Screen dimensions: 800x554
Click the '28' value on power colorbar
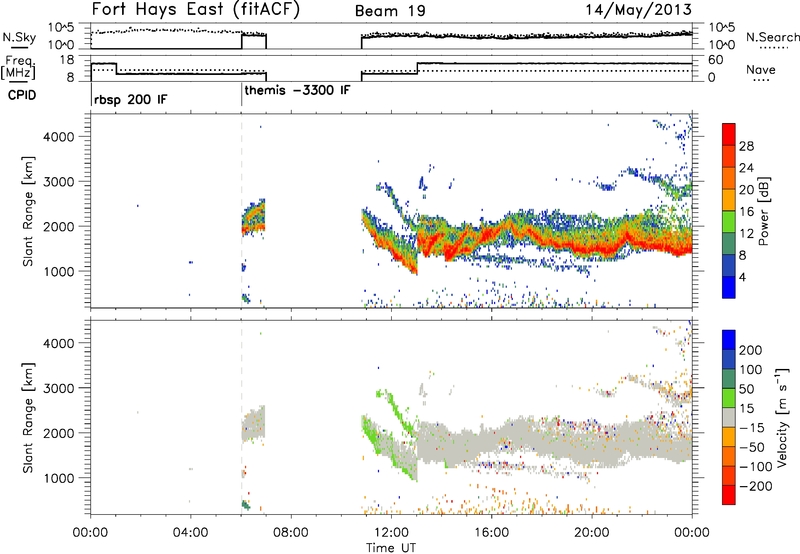pyautogui.click(x=746, y=146)
